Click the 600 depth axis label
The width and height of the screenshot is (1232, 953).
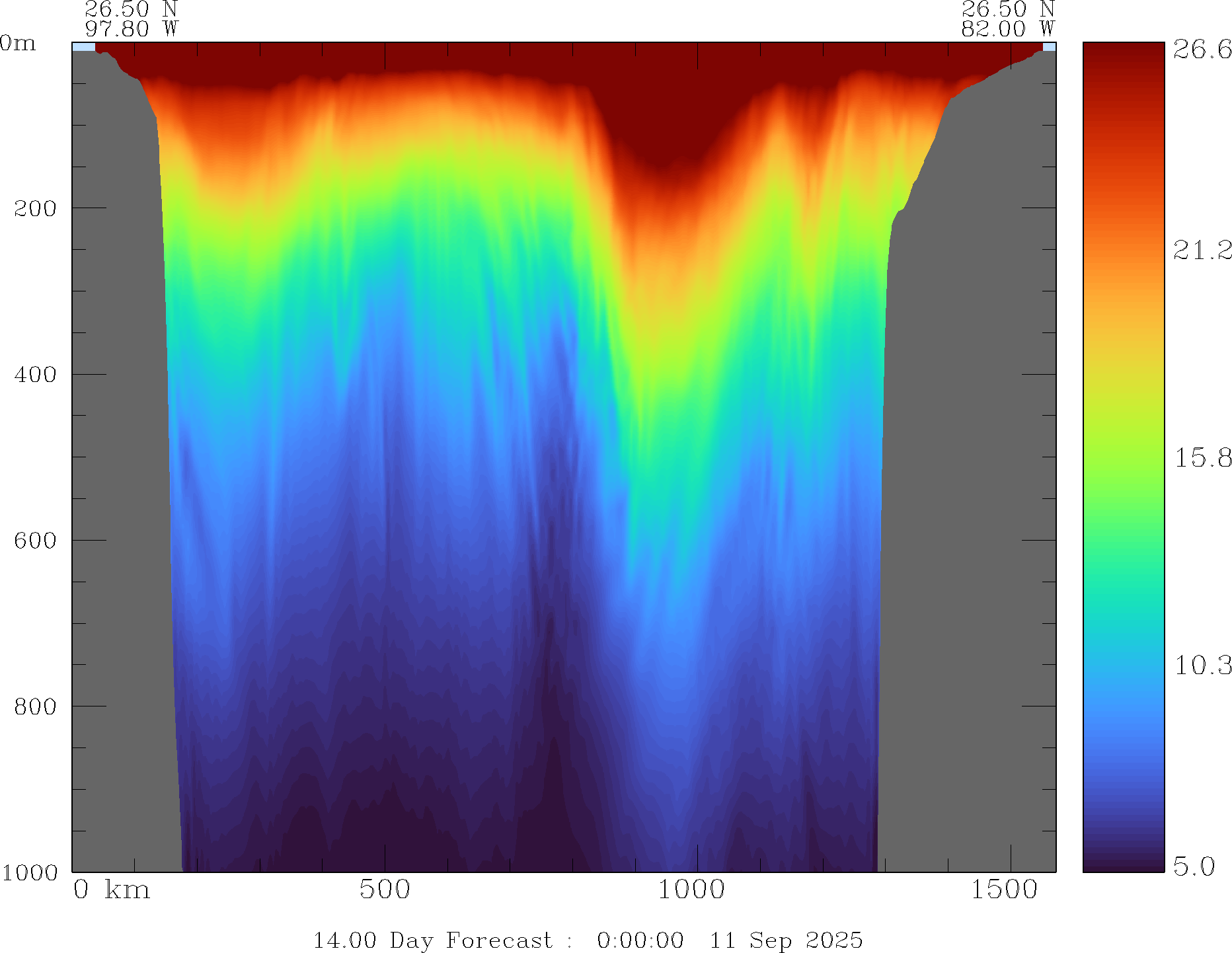click(x=35, y=541)
